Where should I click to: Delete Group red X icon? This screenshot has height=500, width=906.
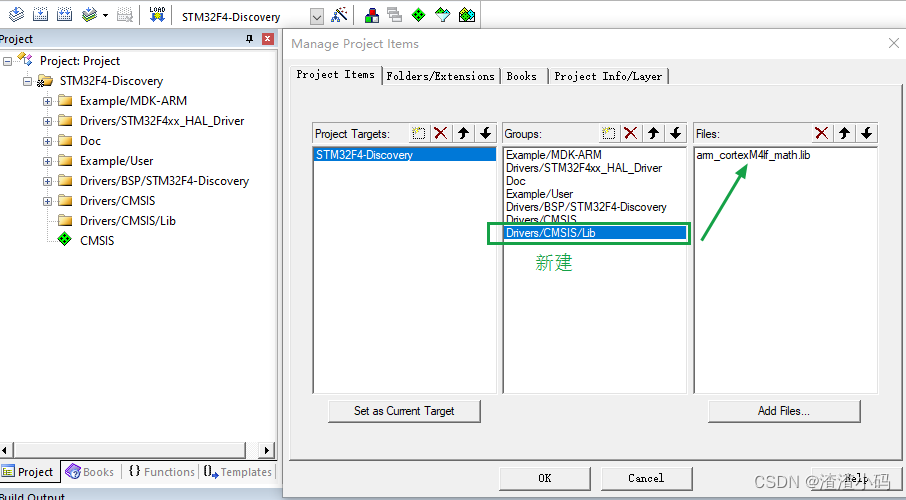pyautogui.click(x=631, y=134)
